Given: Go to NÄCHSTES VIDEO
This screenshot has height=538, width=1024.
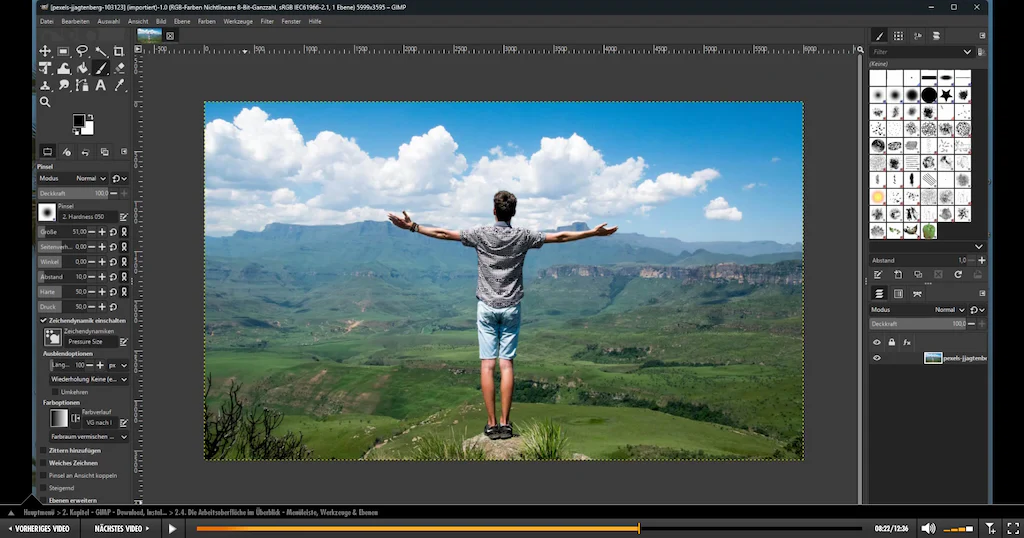Looking at the screenshot, I should [x=121, y=529].
